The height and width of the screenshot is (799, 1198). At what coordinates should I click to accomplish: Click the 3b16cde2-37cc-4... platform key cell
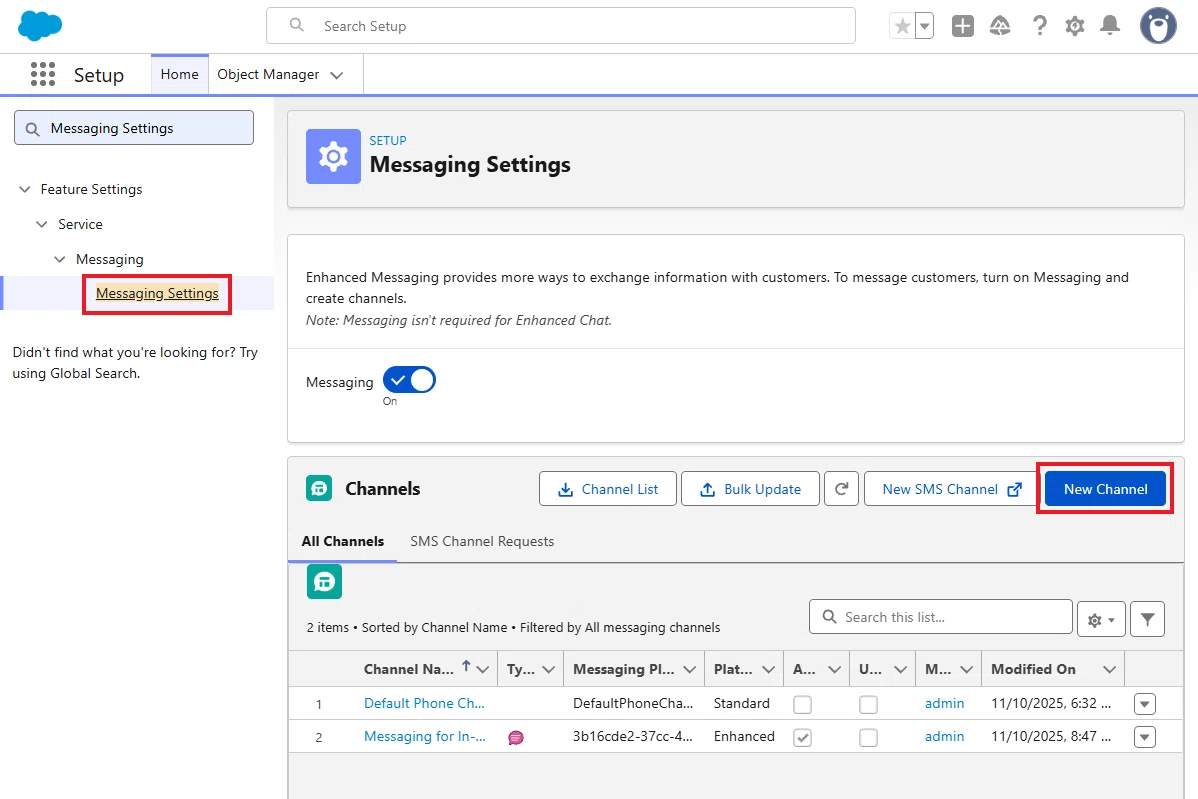pos(633,736)
